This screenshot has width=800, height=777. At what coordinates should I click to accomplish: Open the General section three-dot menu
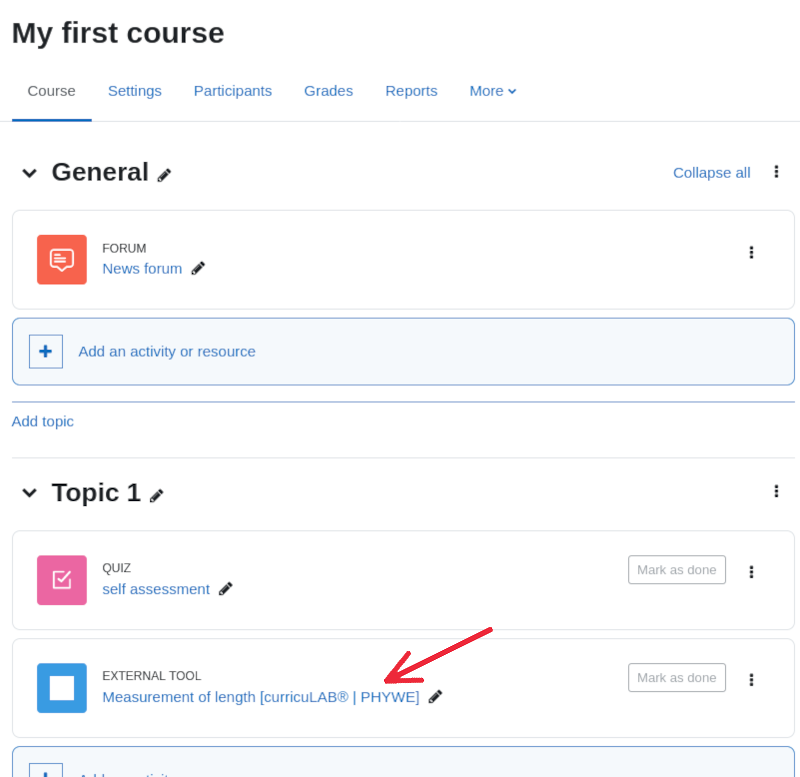776,172
